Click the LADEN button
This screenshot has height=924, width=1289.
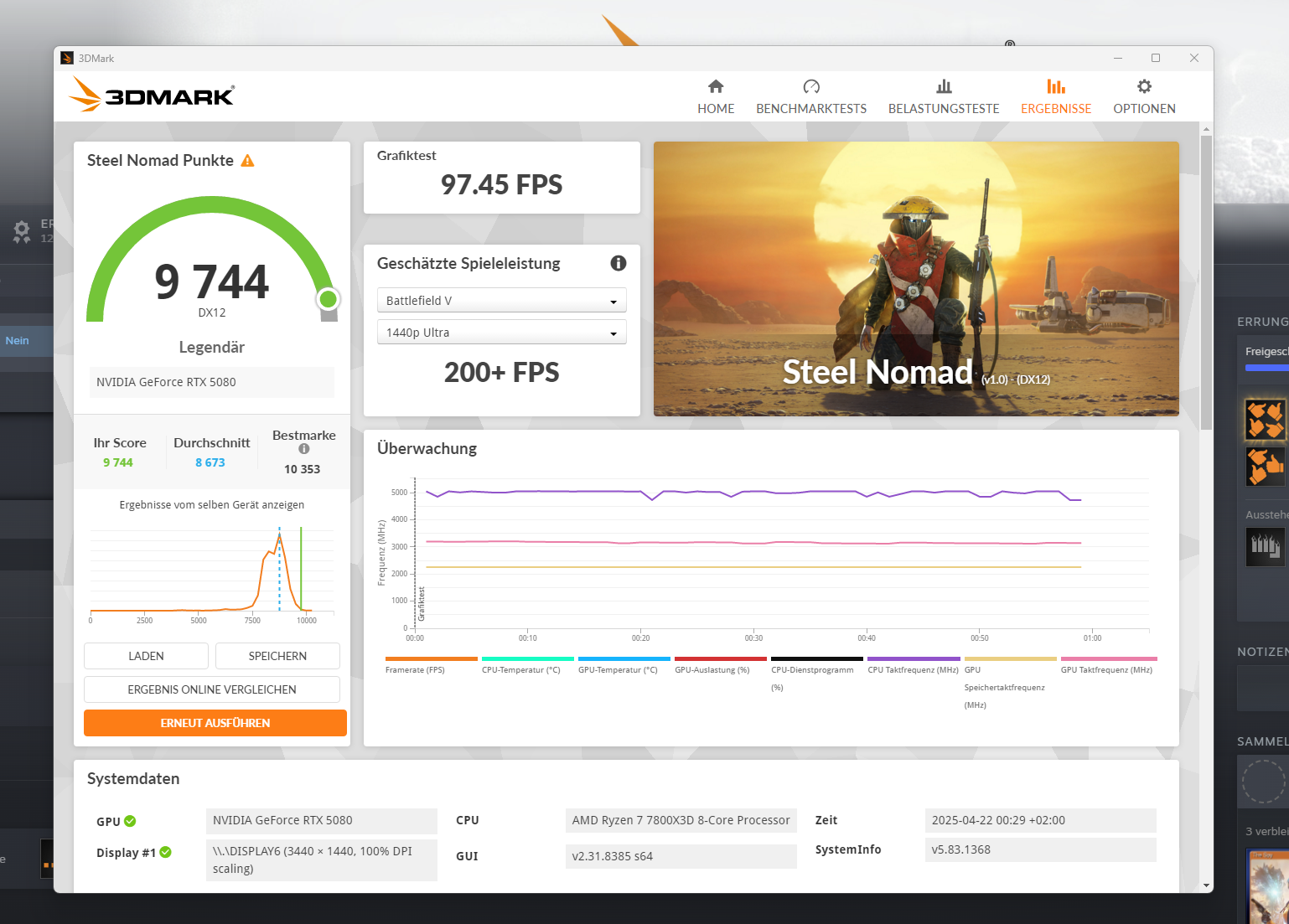tap(146, 656)
